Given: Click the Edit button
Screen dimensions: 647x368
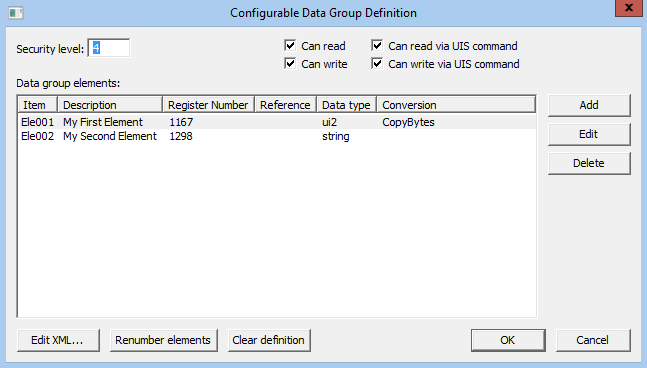Looking at the screenshot, I should pyautogui.click(x=589, y=134).
